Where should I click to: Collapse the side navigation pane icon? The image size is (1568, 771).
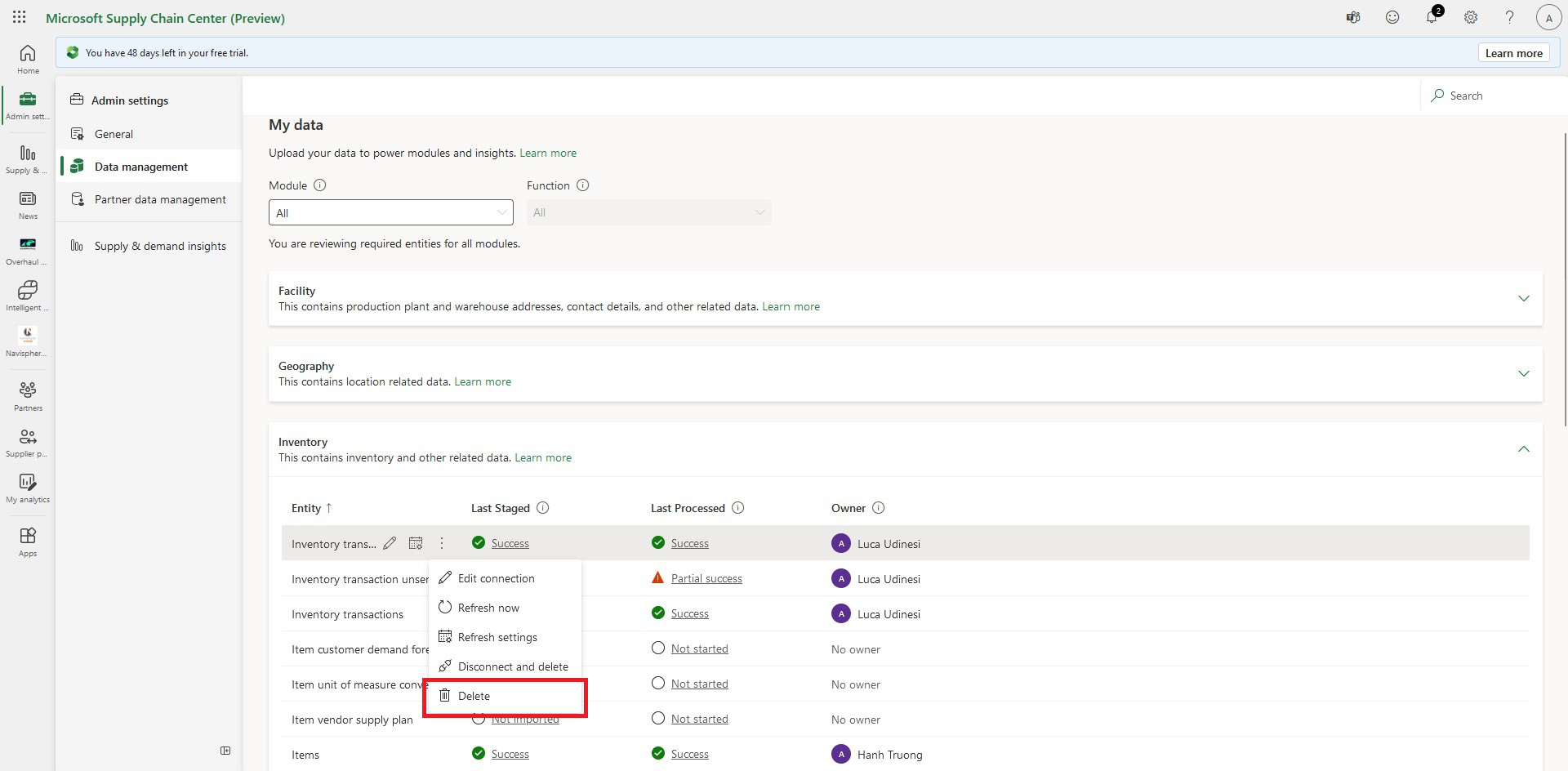click(x=225, y=751)
